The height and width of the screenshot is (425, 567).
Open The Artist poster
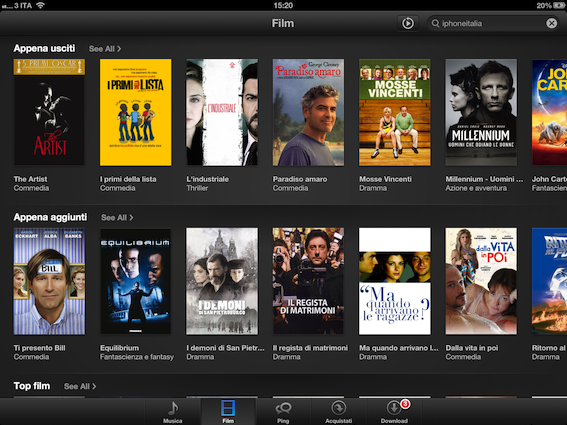(x=49, y=112)
